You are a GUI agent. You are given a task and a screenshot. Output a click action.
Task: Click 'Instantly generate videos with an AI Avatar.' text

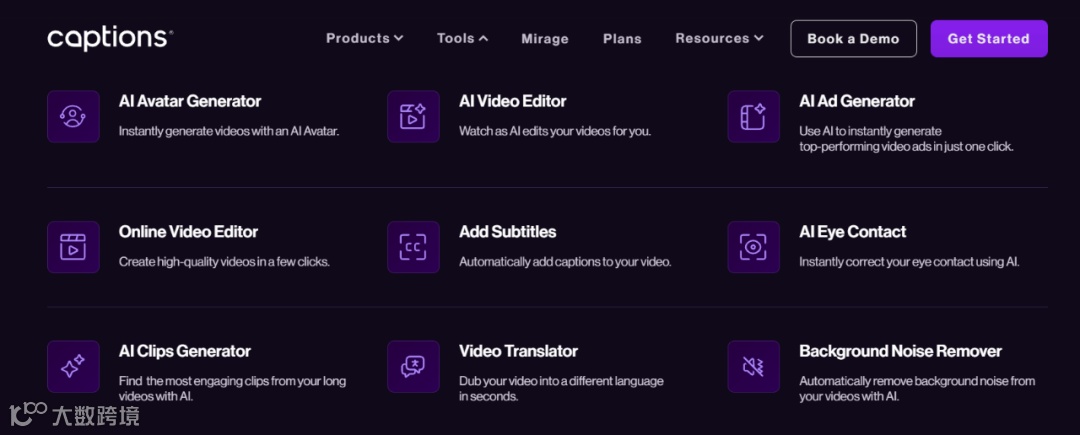pos(229,131)
